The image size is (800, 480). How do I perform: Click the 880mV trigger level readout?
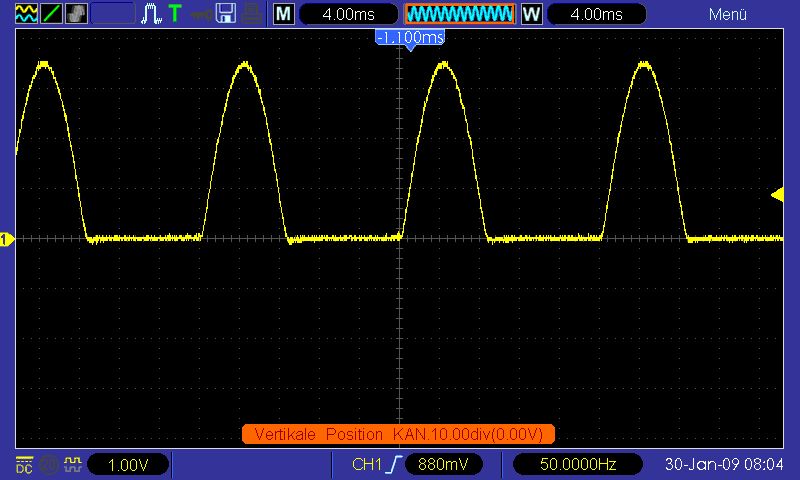(x=443, y=464)
